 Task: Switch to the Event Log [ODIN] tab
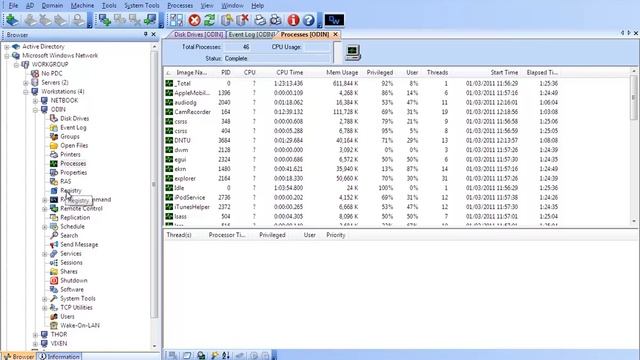251,35
